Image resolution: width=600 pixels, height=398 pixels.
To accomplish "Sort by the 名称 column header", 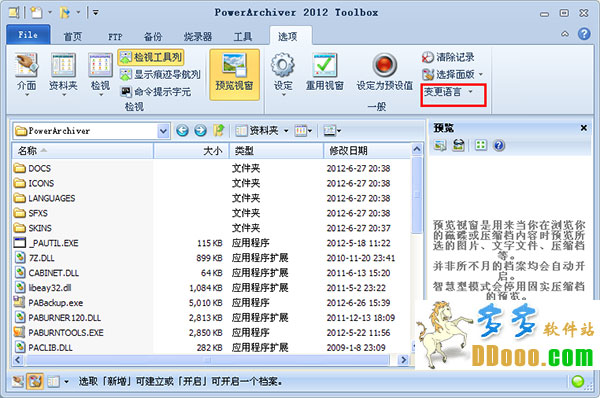I will 83,150.
